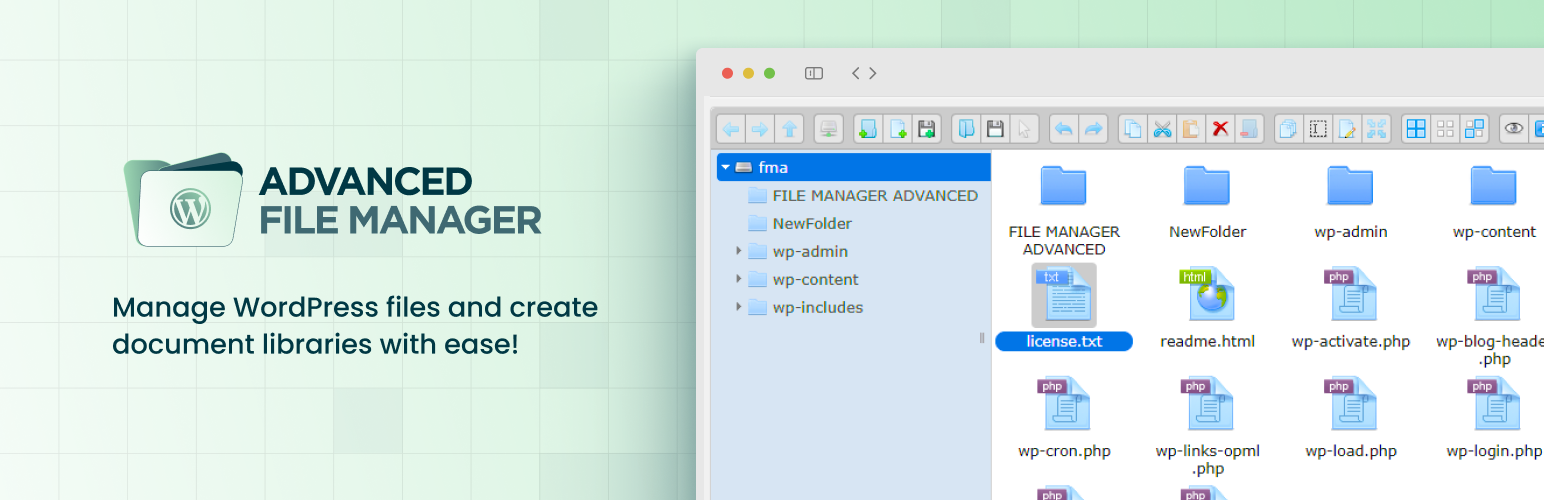Switch to the large icons view
The height and width of the screenshot is (500, 1544).
(x=1416, y=128)
